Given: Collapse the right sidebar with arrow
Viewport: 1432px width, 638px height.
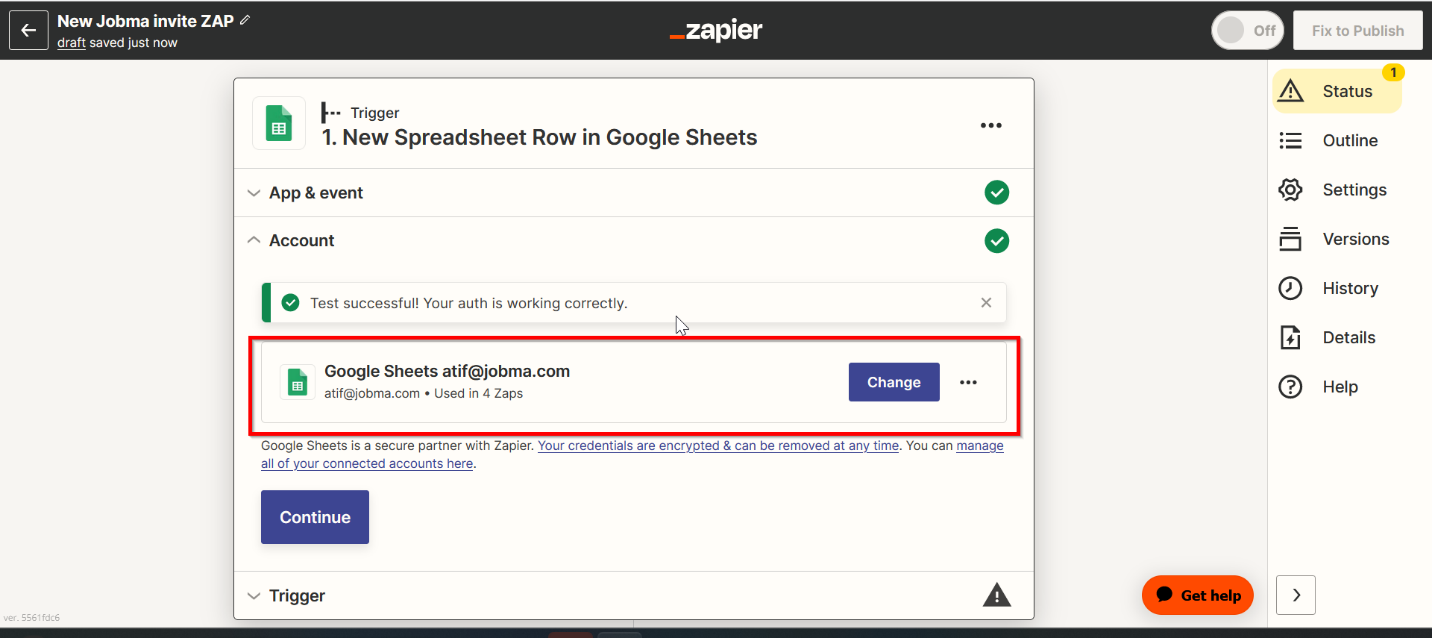Looking at the screenshot, I should point(1296,595).
